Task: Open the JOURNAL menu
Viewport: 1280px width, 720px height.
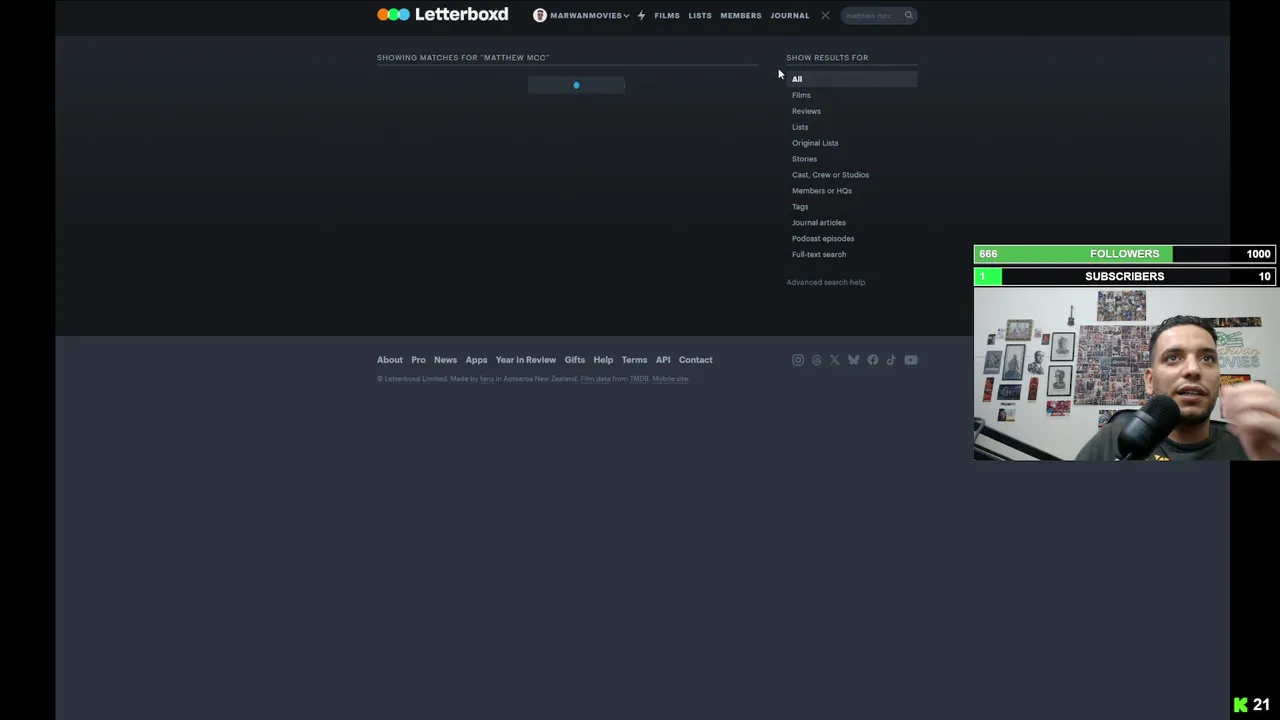Action: (790, 15)
